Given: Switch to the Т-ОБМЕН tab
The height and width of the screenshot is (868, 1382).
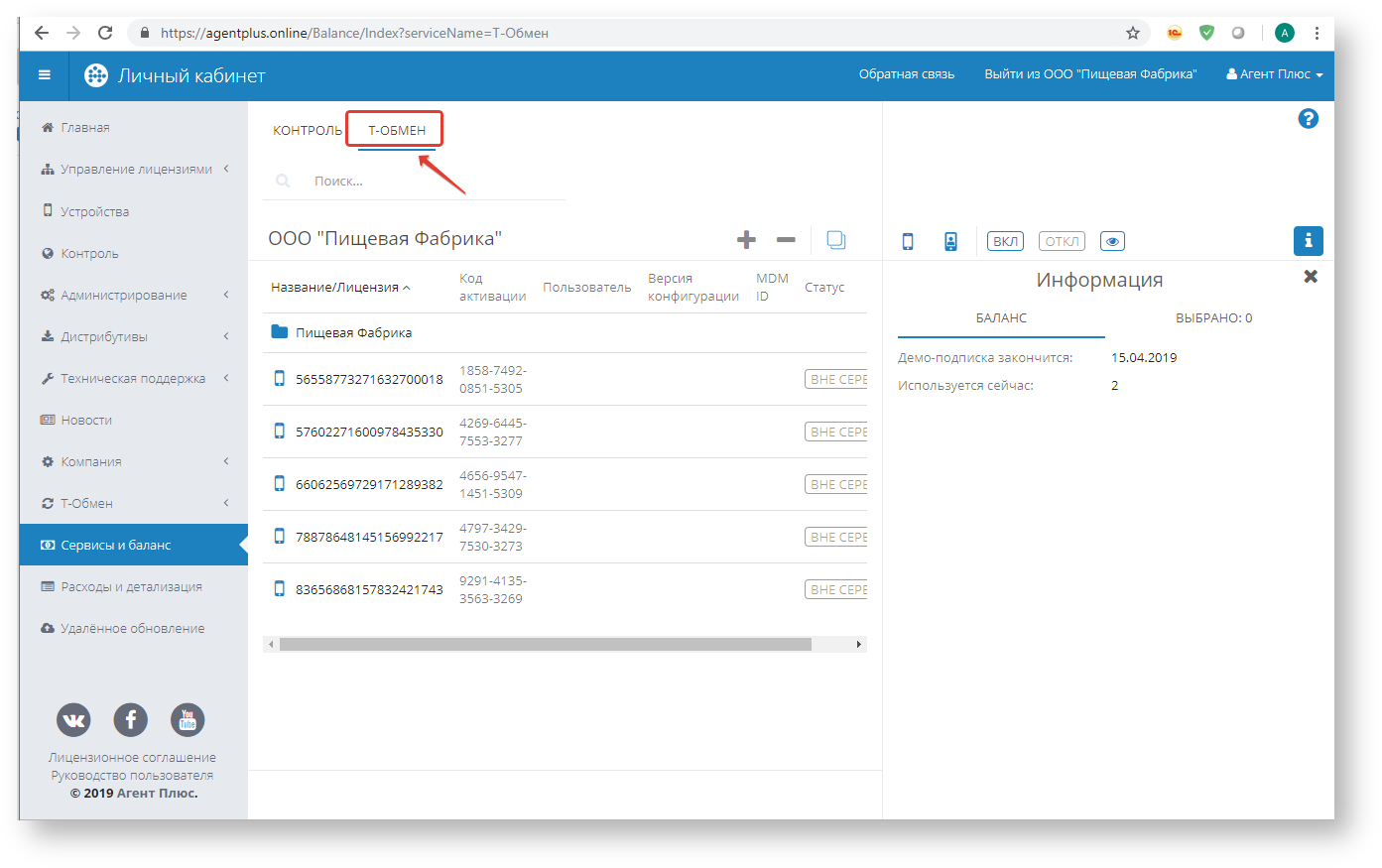Looking at the screenshot, I should [x=397, y=130].
